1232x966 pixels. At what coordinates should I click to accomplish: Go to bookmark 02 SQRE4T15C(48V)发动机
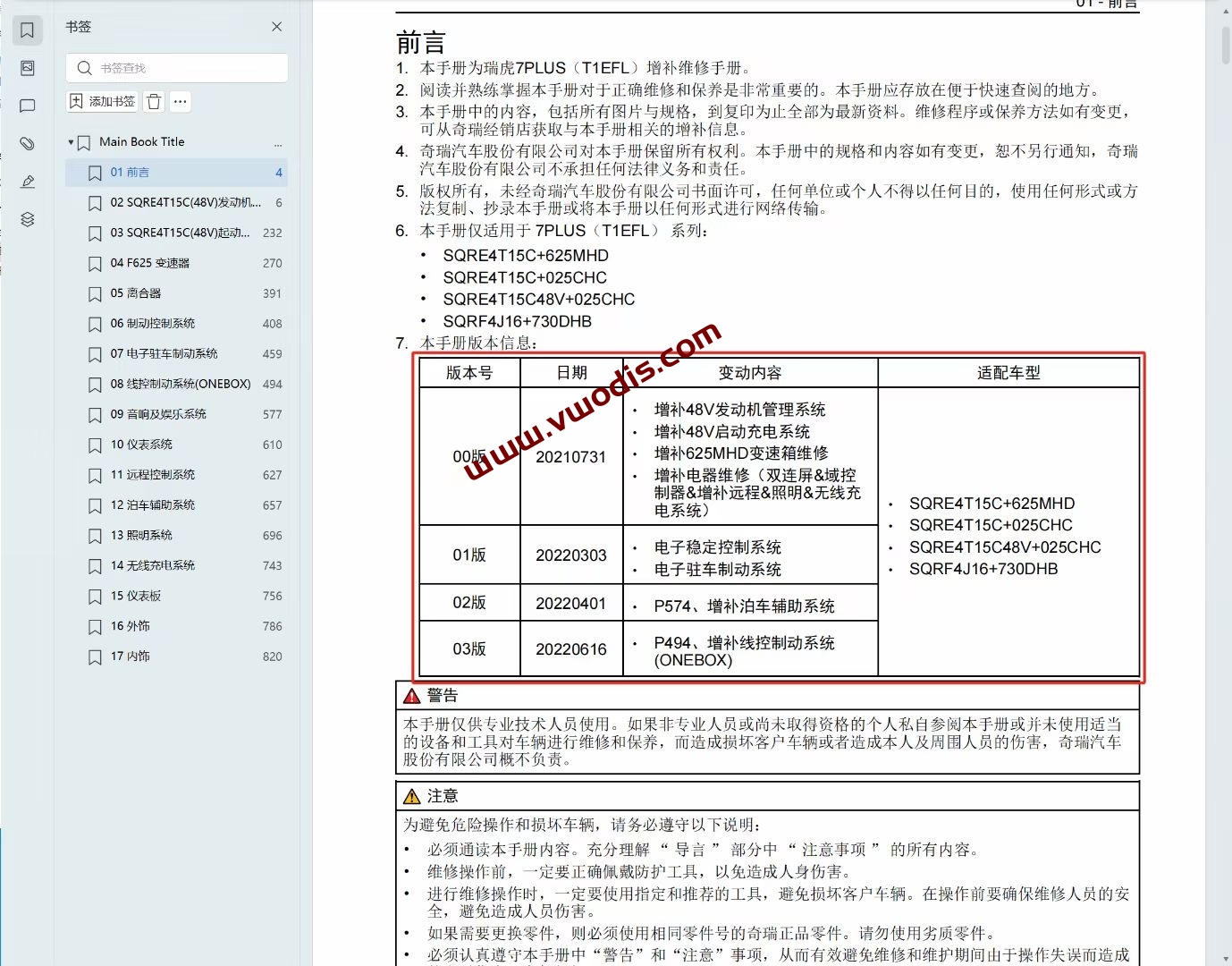177,203
